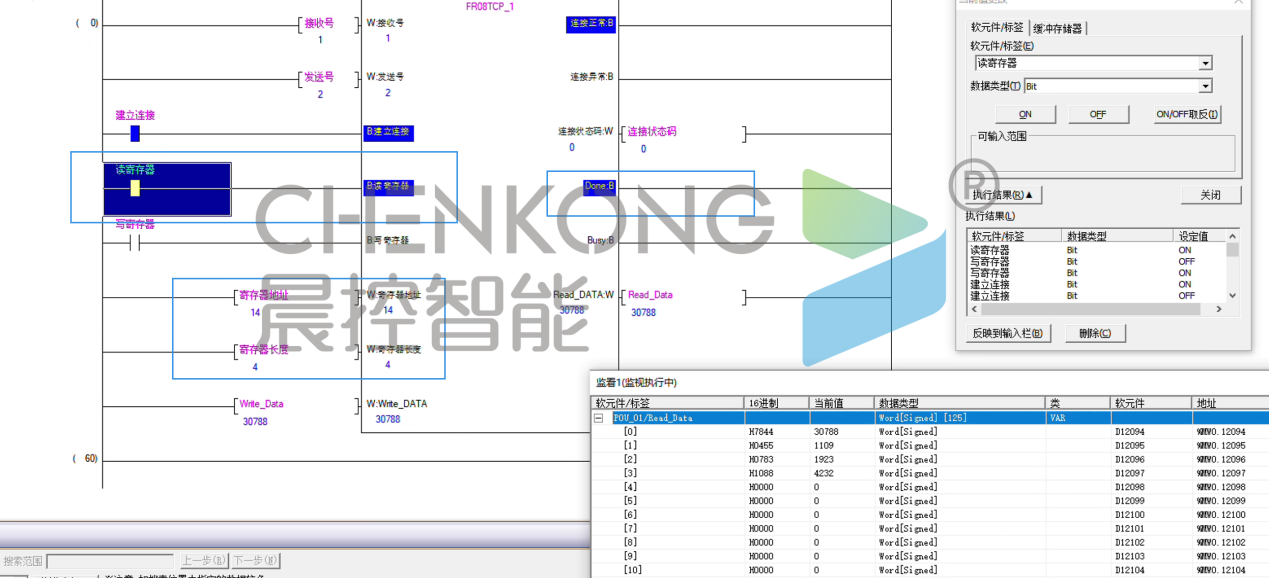
Task: Open the 软元件/标签 combo box dropdown
Action: [1205, 63]
